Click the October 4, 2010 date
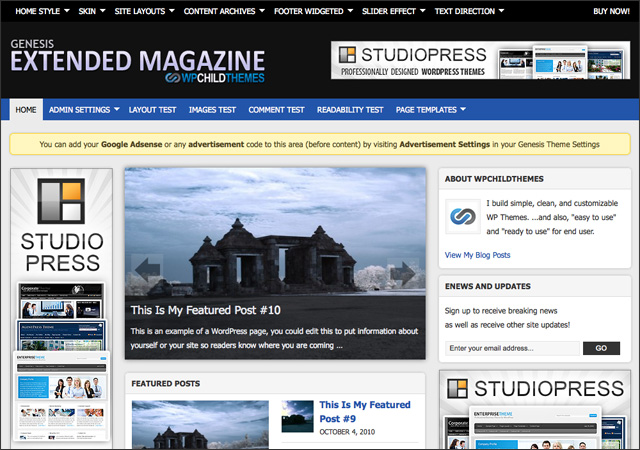The image size is (640, 450). coord(347,432)
